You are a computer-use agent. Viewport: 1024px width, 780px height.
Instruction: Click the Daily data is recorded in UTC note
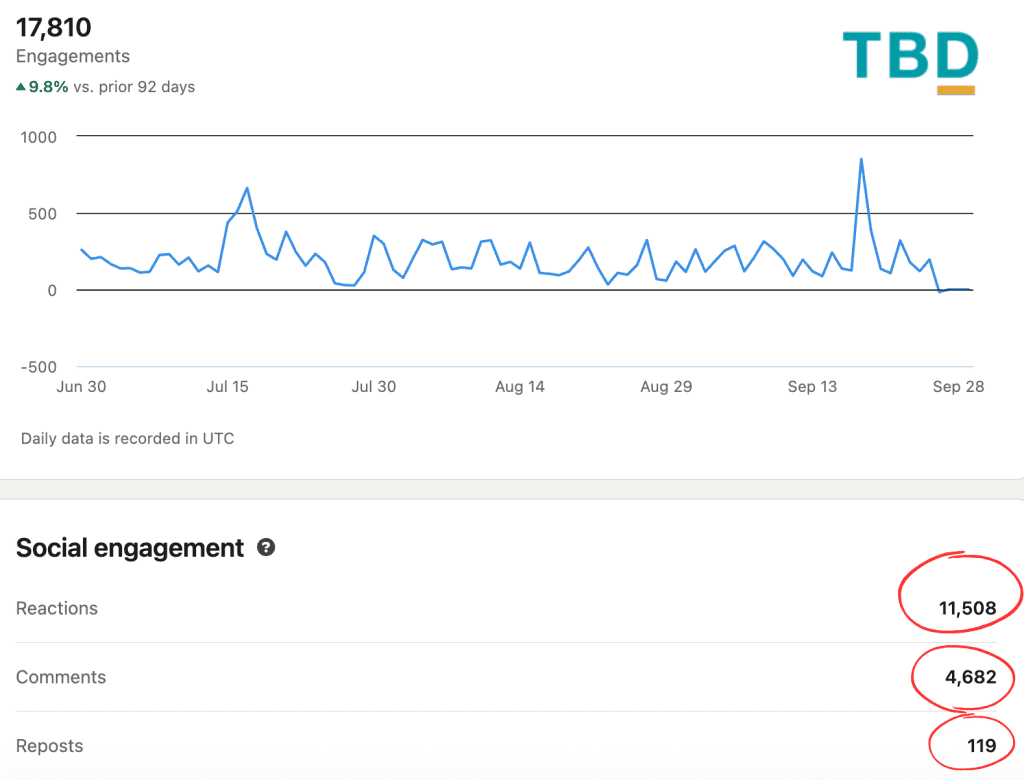pyautogui.click(x=127, y=438)
